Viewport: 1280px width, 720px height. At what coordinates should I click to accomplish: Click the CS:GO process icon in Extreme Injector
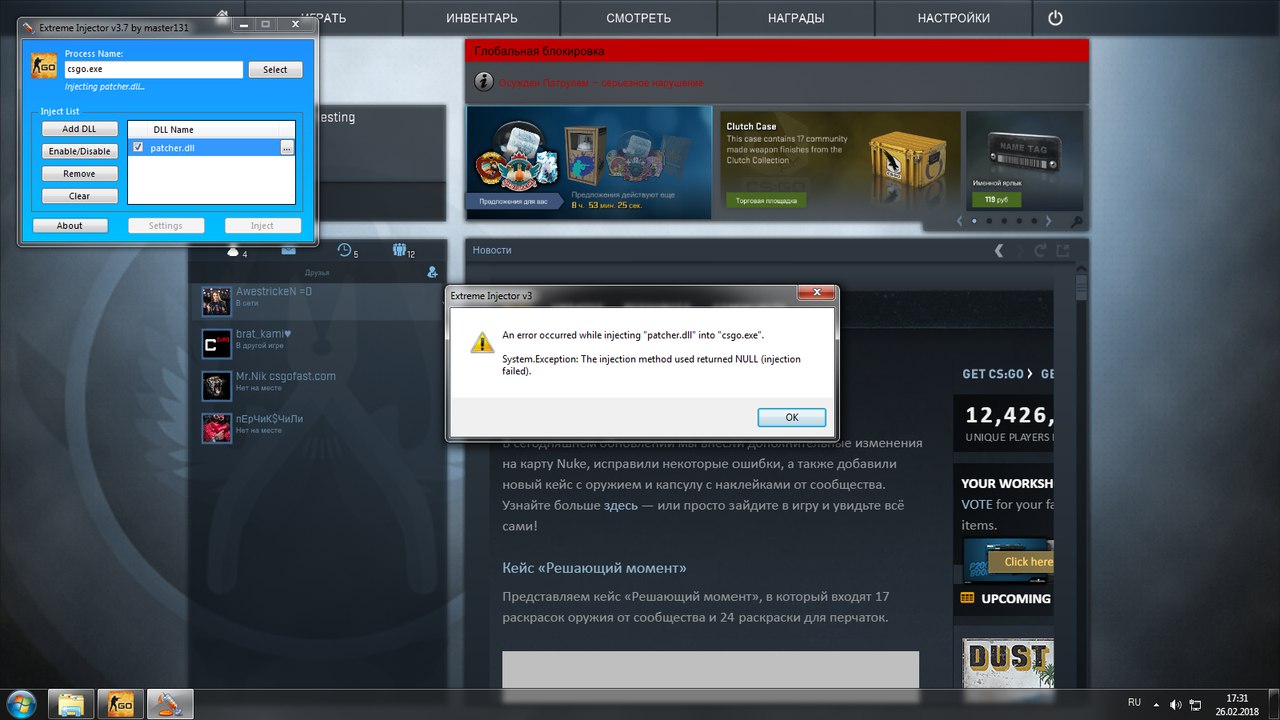click(44, 64)
